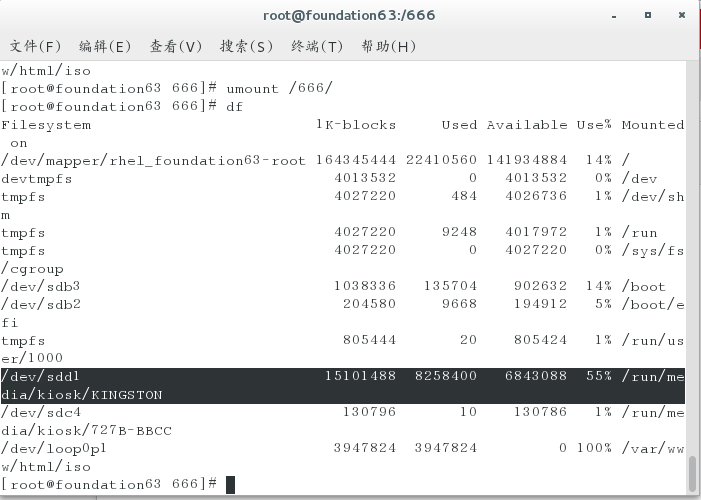Click the '/cgroup' wrapped path text
The height and width of the screenshot is (500, 701).
[32, 269]
